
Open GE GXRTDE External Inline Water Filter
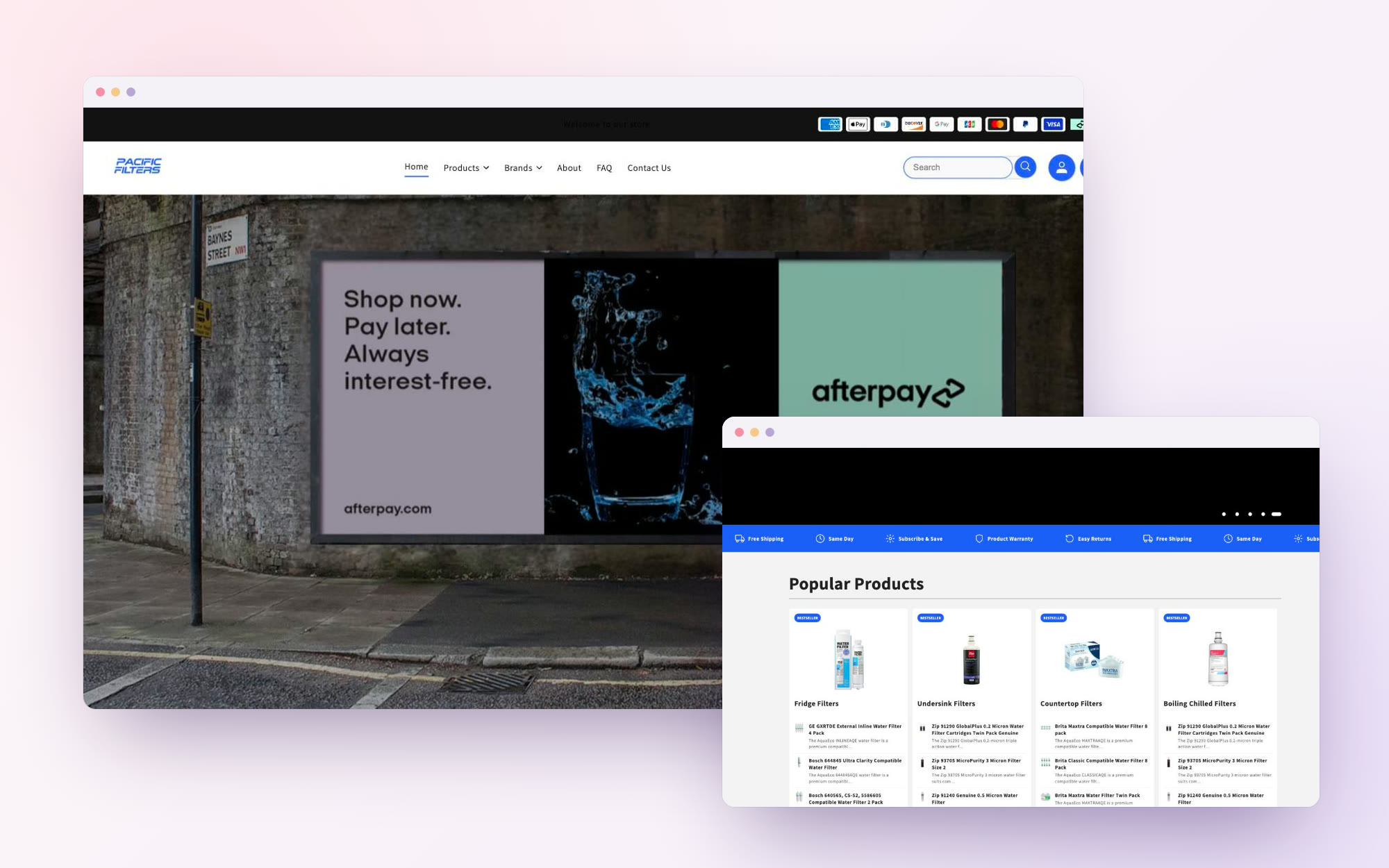click(x=855, y=729)
